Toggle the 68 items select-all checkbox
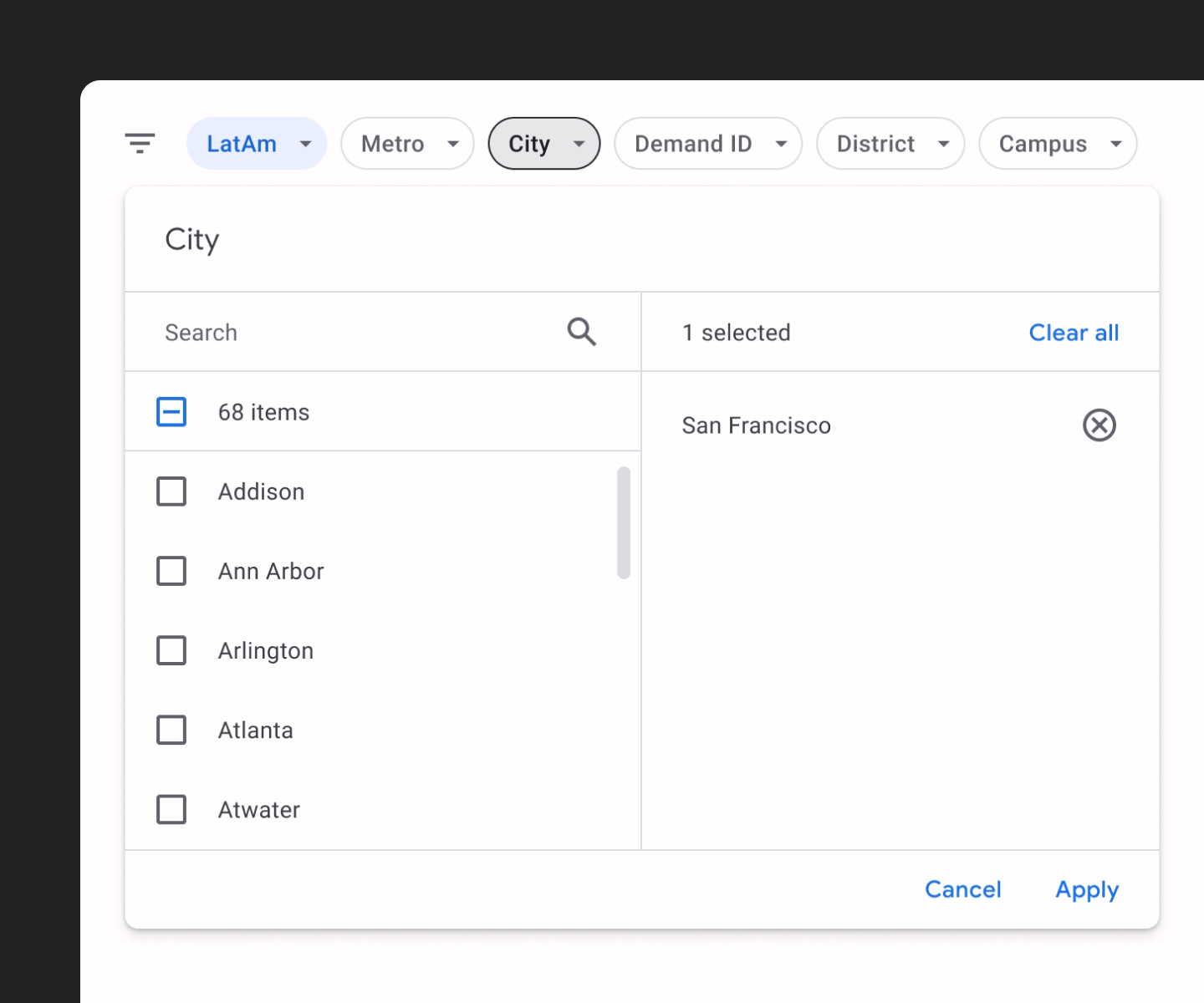 [x=171, y=411]
